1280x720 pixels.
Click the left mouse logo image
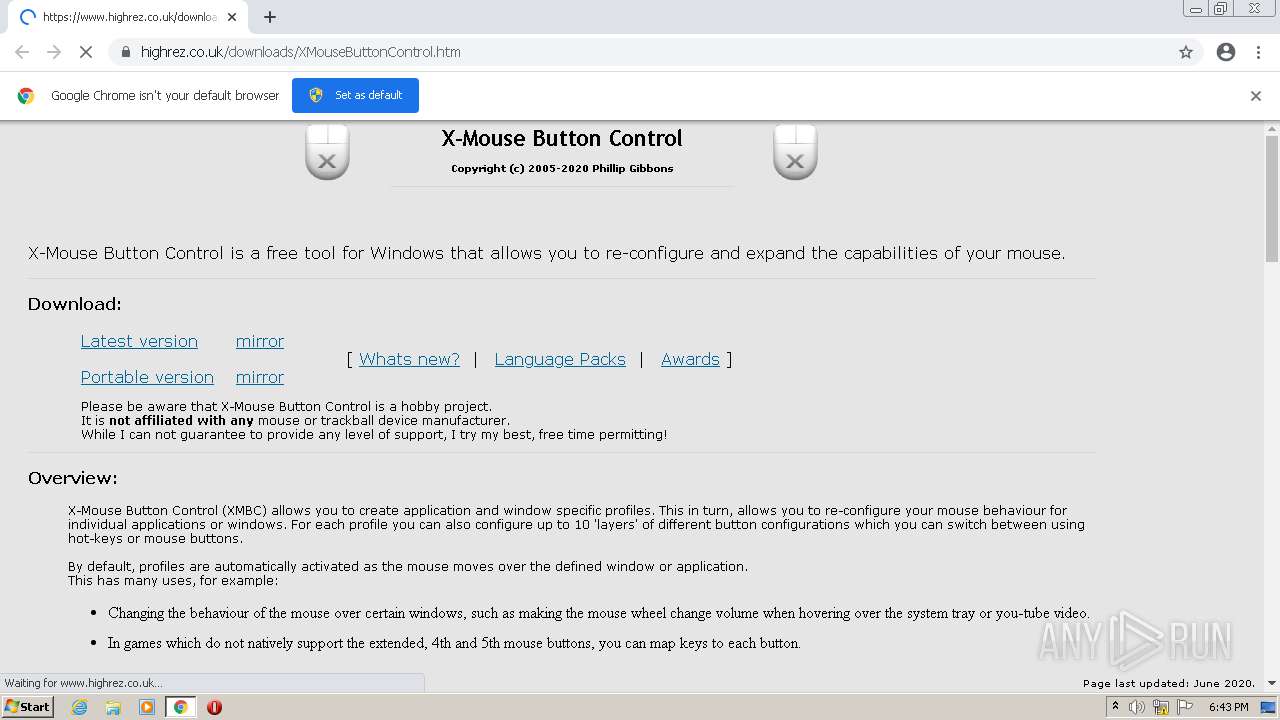click(327, 152)
